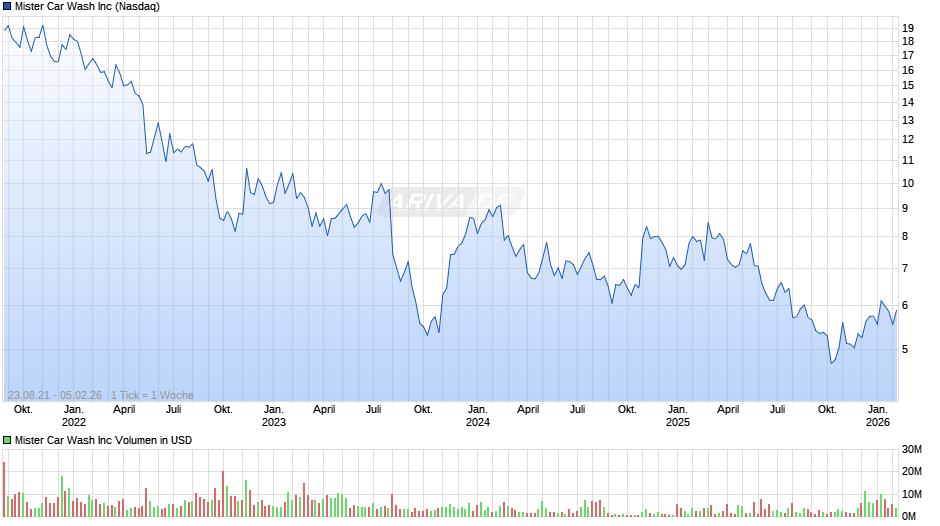The image size is (940, 526).
Task: Click the price axis label 14
Action: [x=908, y=103]
